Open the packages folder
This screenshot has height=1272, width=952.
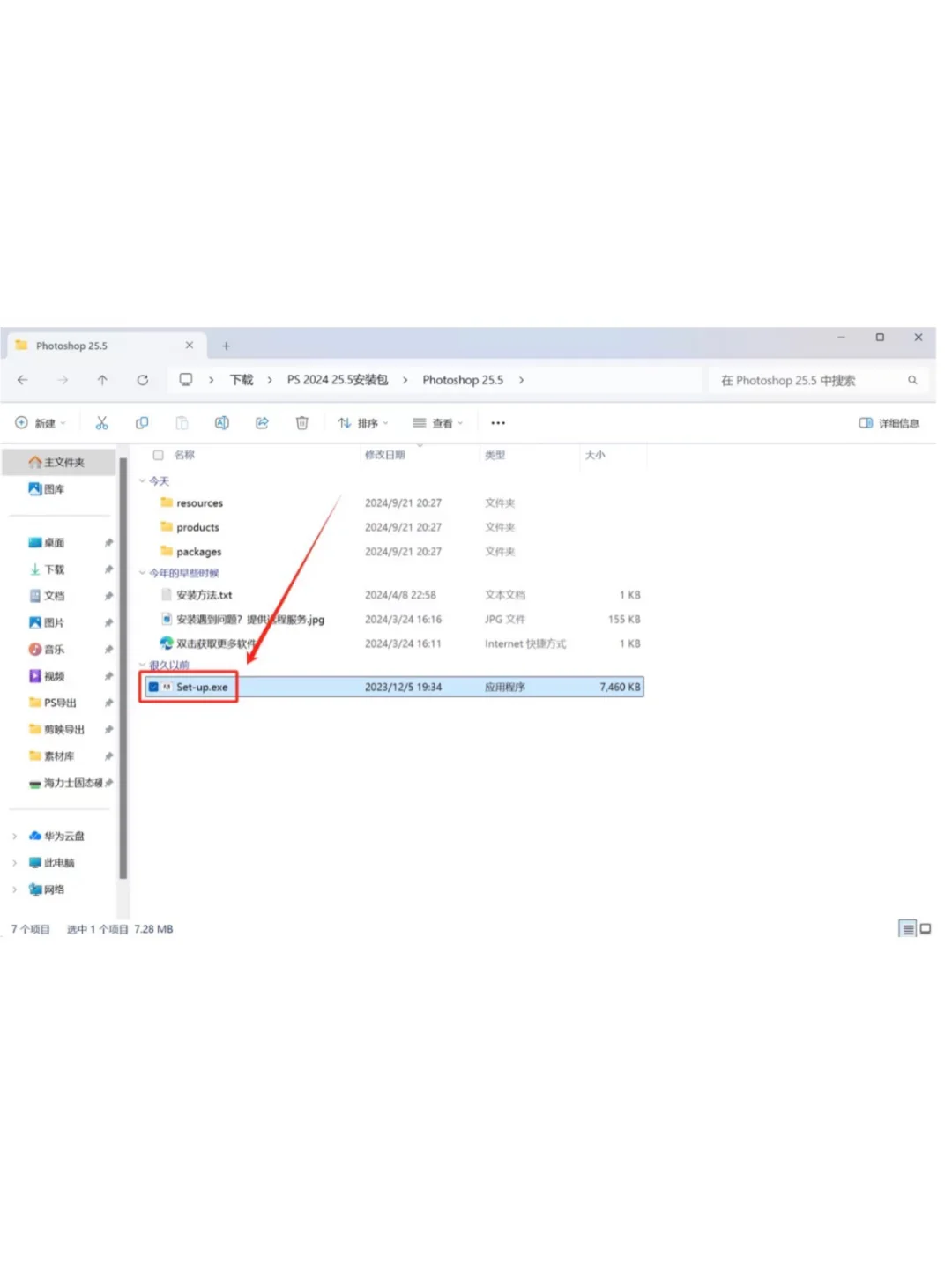pyautogui.click(x=198, y=552)
